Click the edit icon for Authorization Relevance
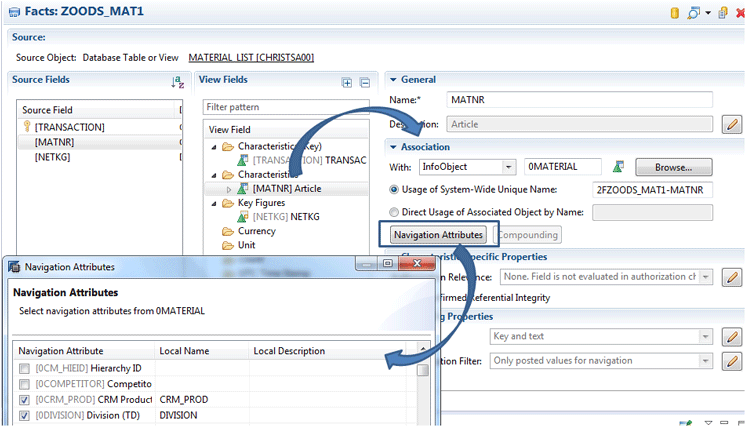The image size is (745, 426). tap(732, 276)
